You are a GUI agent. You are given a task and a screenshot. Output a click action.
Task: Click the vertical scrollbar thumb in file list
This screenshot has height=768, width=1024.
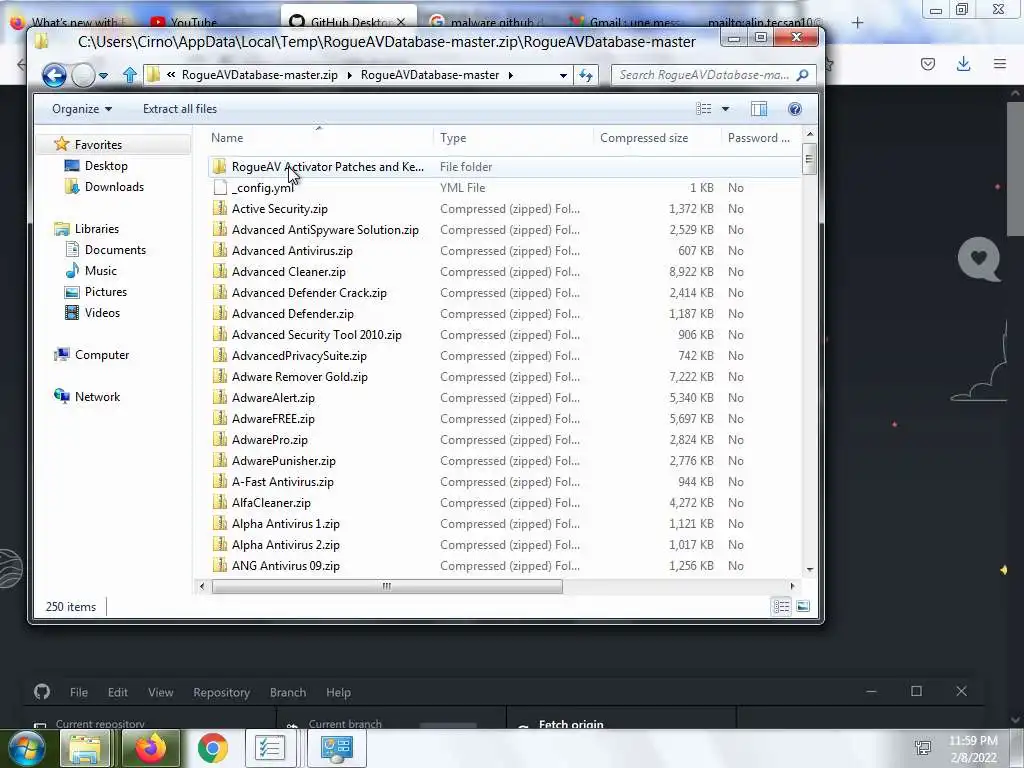click(809, 159)
